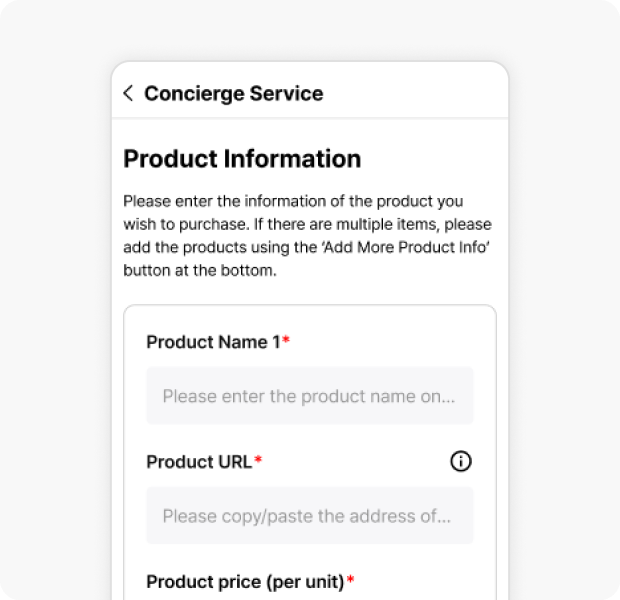Click the 'button at the bottom.' description line
Viewport: 620px width, 600px height.
point(199,270)
